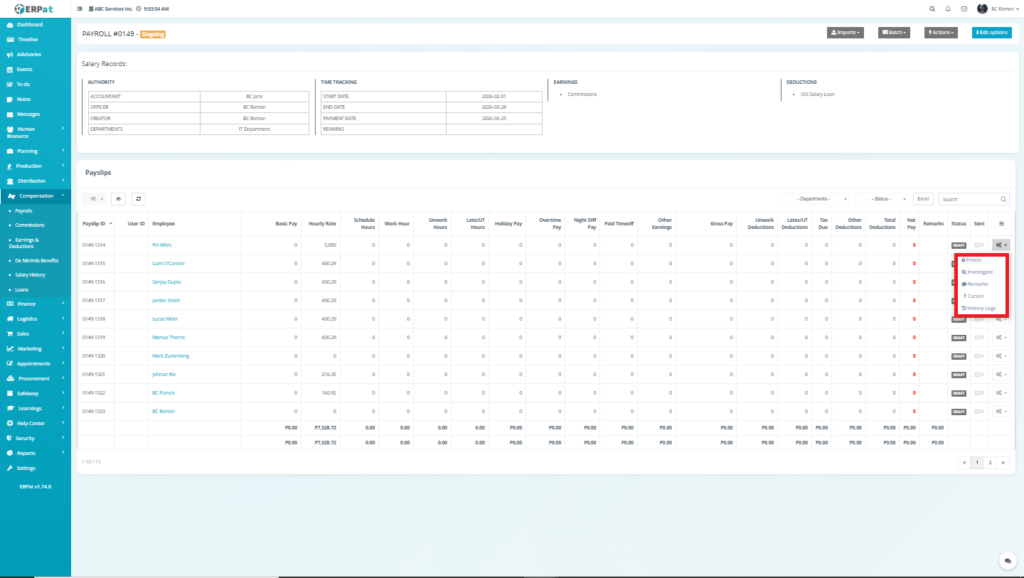Open the Status filter dropdown
Viewport: 1024px width, 578px height.
pyautogui.click(x=882, y=199)
